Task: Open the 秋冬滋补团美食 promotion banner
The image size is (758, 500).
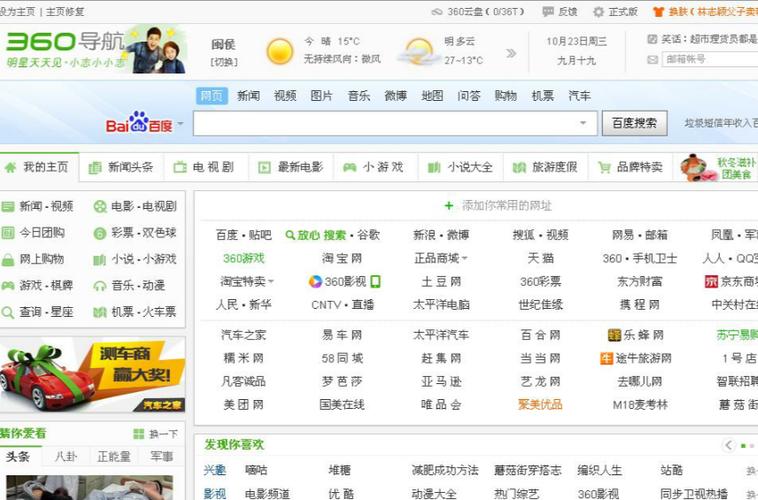Action: [718, 168]
